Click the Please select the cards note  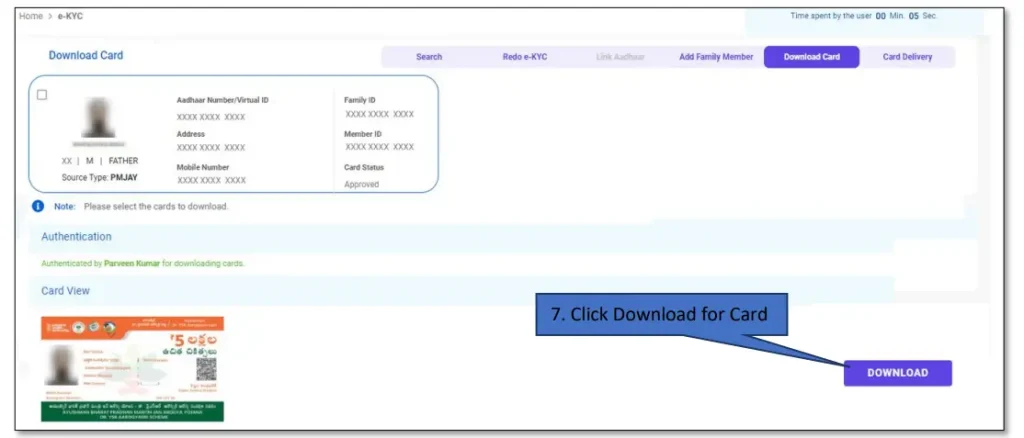click(156, 206)
